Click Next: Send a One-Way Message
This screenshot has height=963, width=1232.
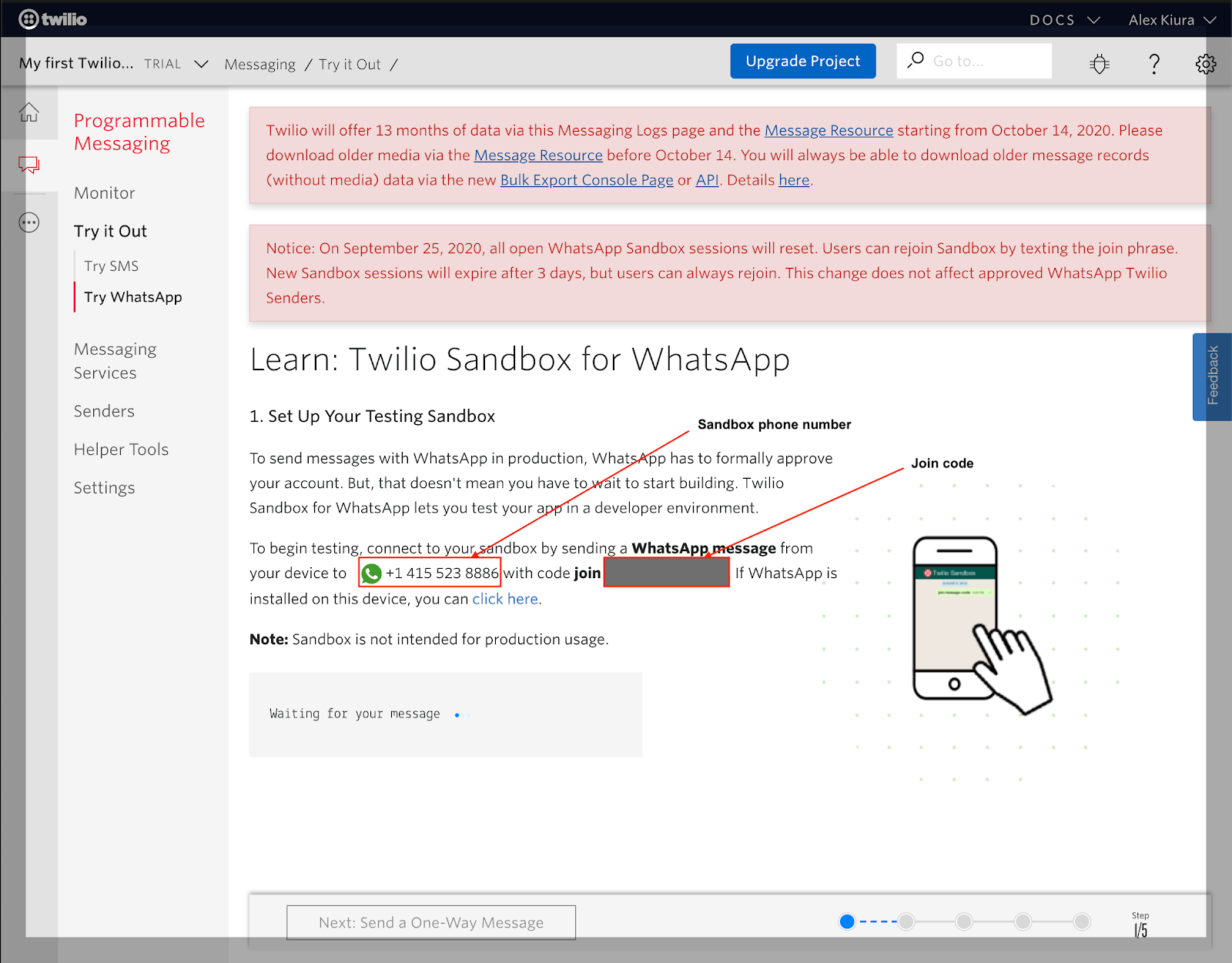[x=431, y=922]
